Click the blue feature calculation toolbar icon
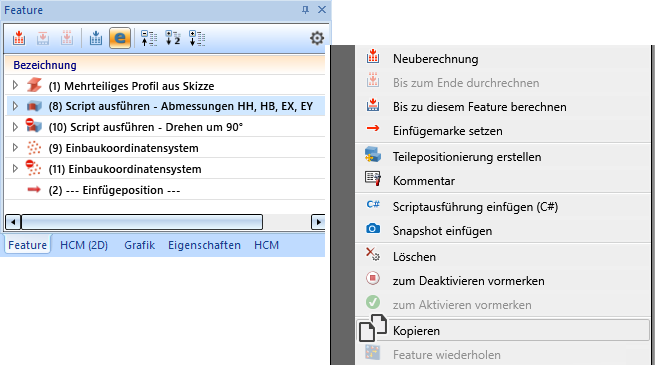Image resolution: width=655 pixels, height=365 pixels. (96, 38)
